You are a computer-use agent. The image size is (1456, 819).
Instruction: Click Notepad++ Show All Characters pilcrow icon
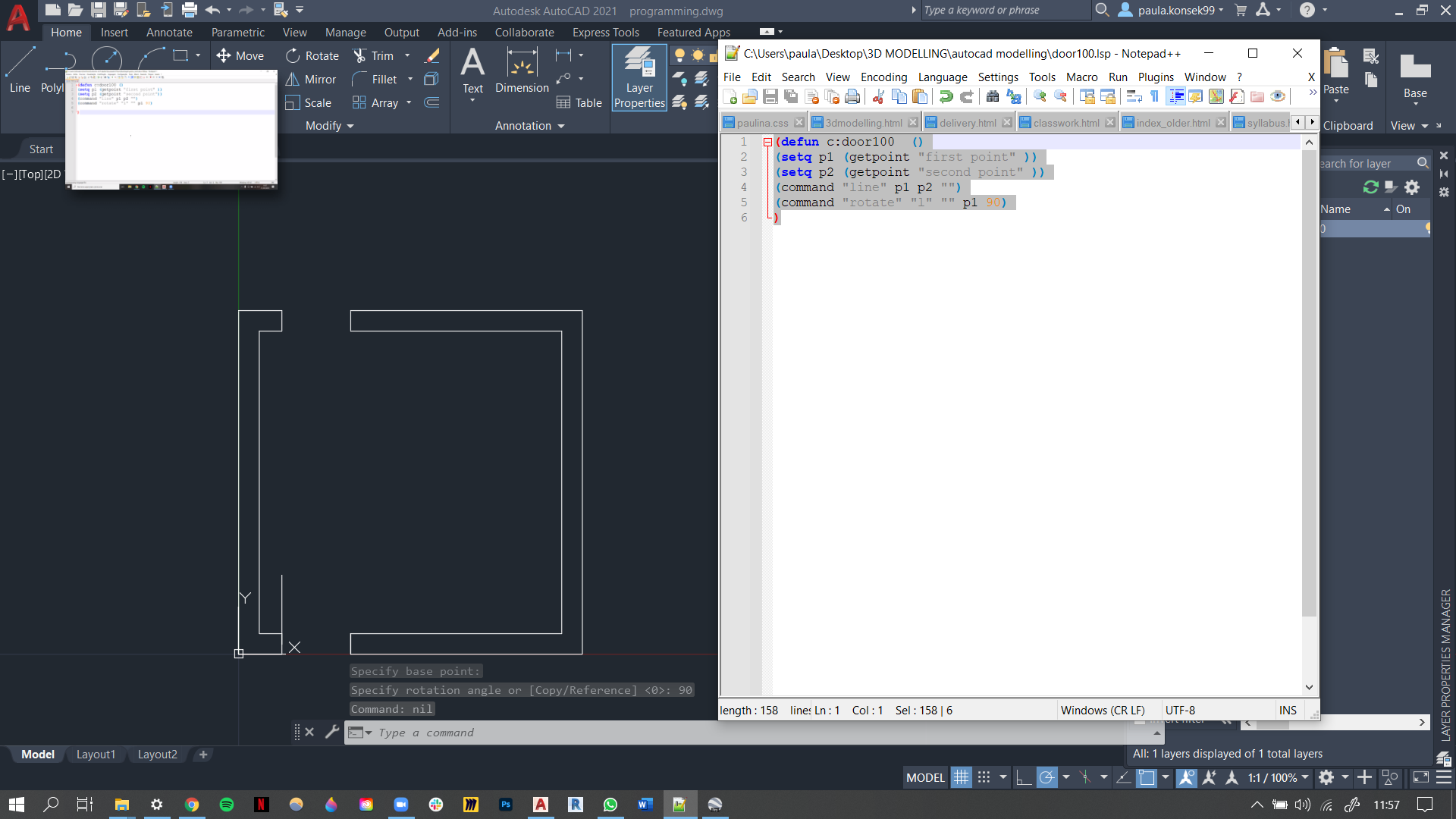click(1154, 97)
